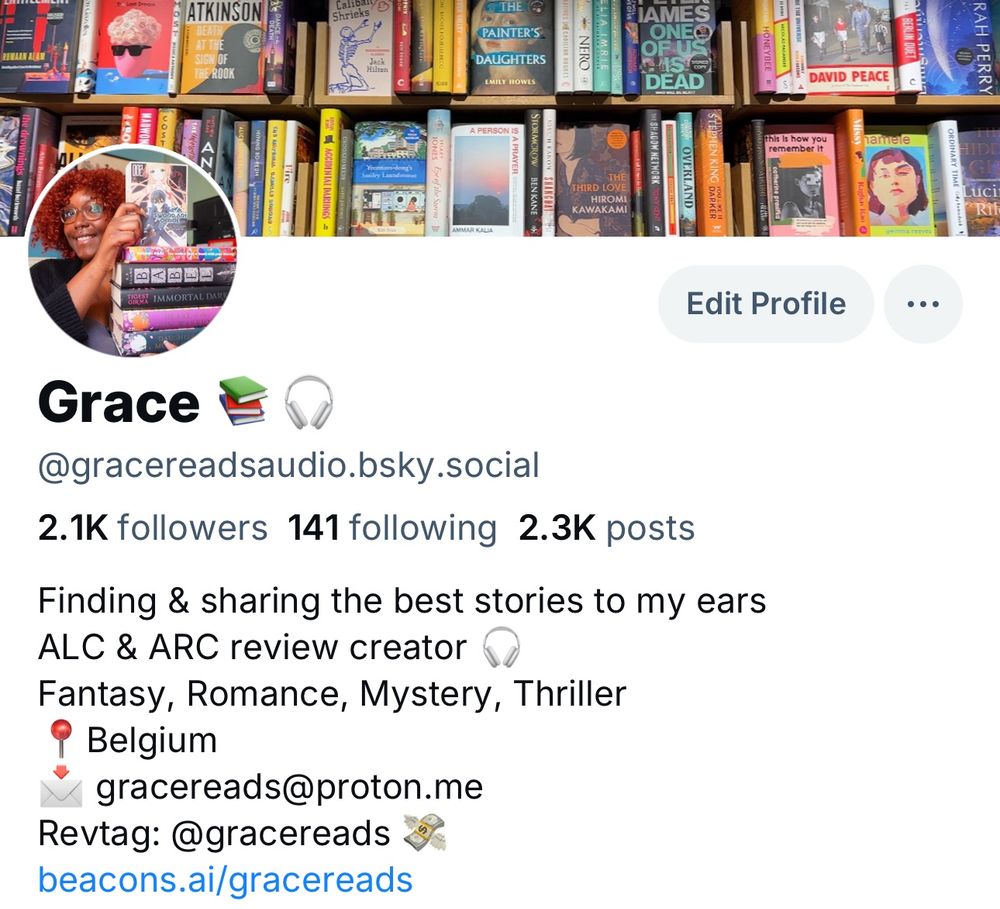Click the books emoji beside Grace
Image resolution: width=1000 pixels, height=909 pixels.
pos(242,402)
